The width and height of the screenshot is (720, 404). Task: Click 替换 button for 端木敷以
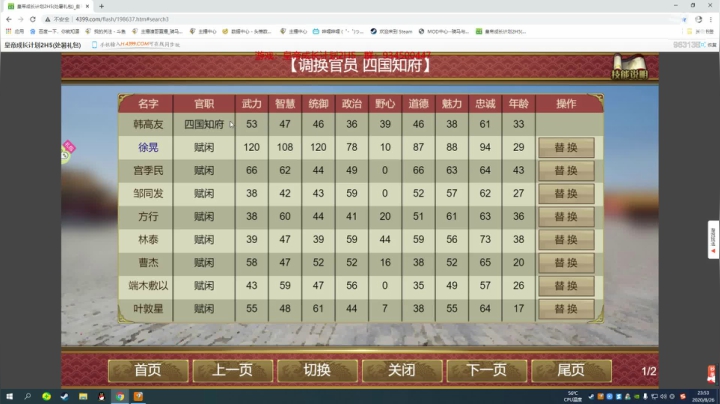[x=566, y=286]
